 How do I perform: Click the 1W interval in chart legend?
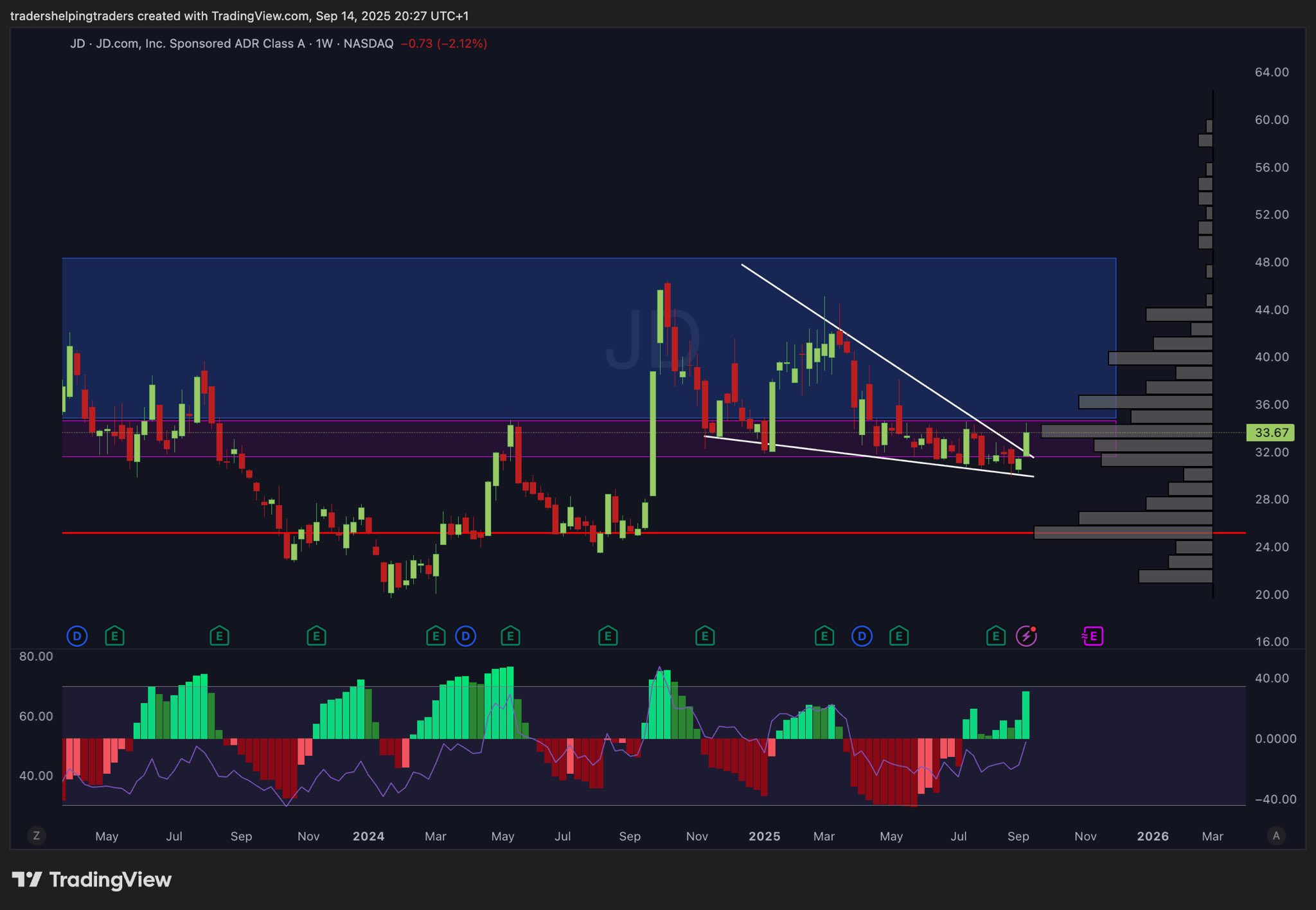(324, 44)
